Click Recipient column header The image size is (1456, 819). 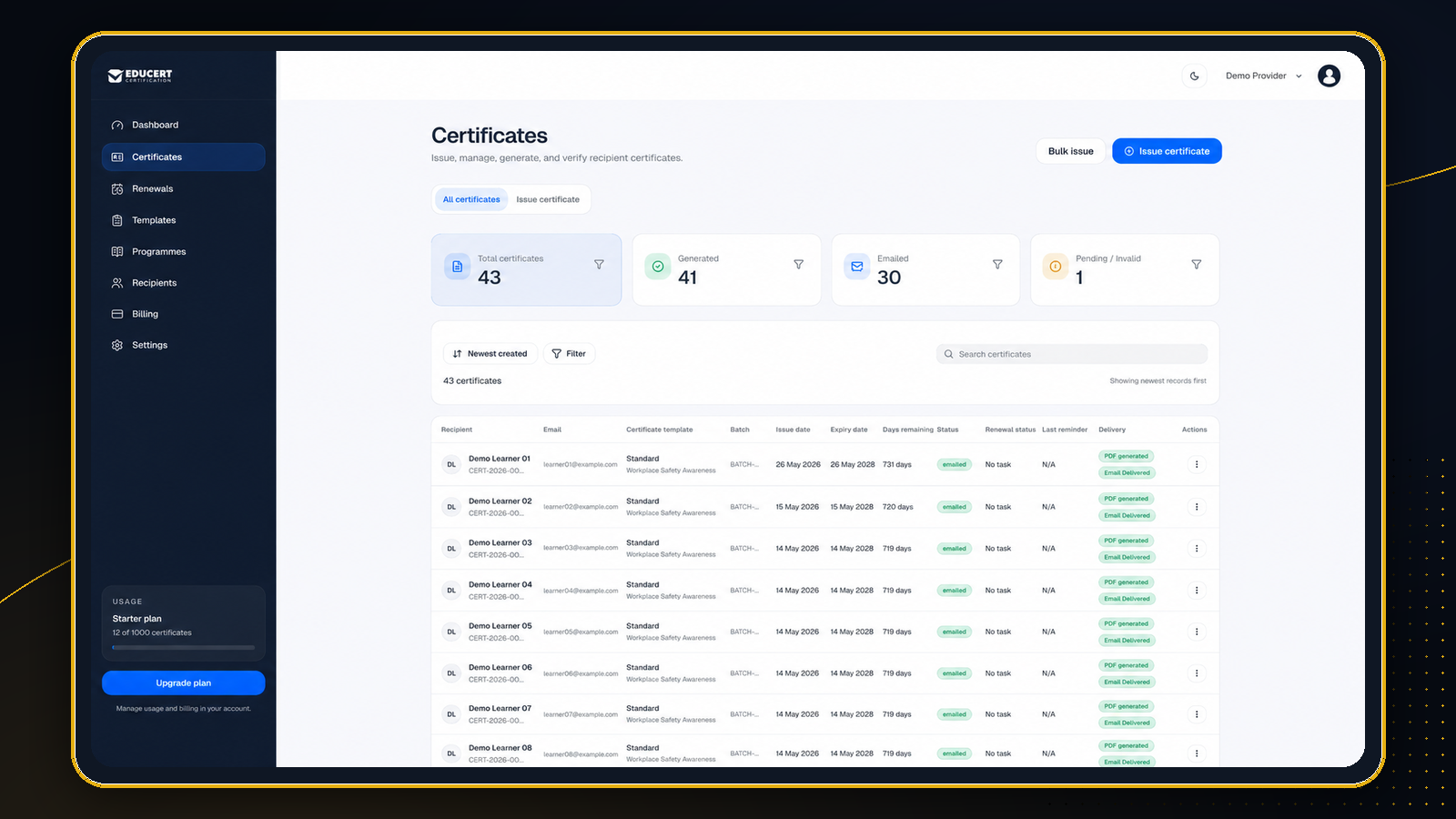[457, 430]
